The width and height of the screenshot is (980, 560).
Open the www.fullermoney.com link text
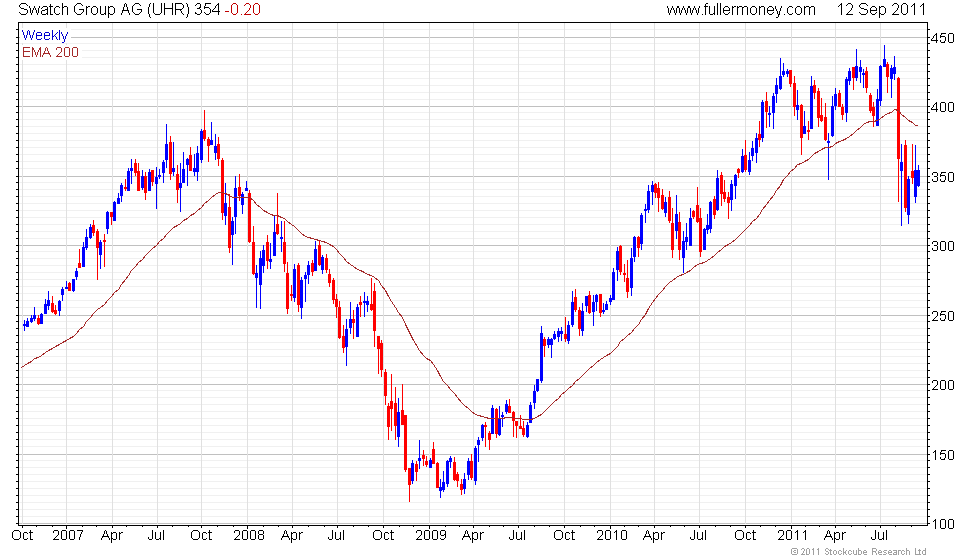pyautogui.click(x=741, y=9)
